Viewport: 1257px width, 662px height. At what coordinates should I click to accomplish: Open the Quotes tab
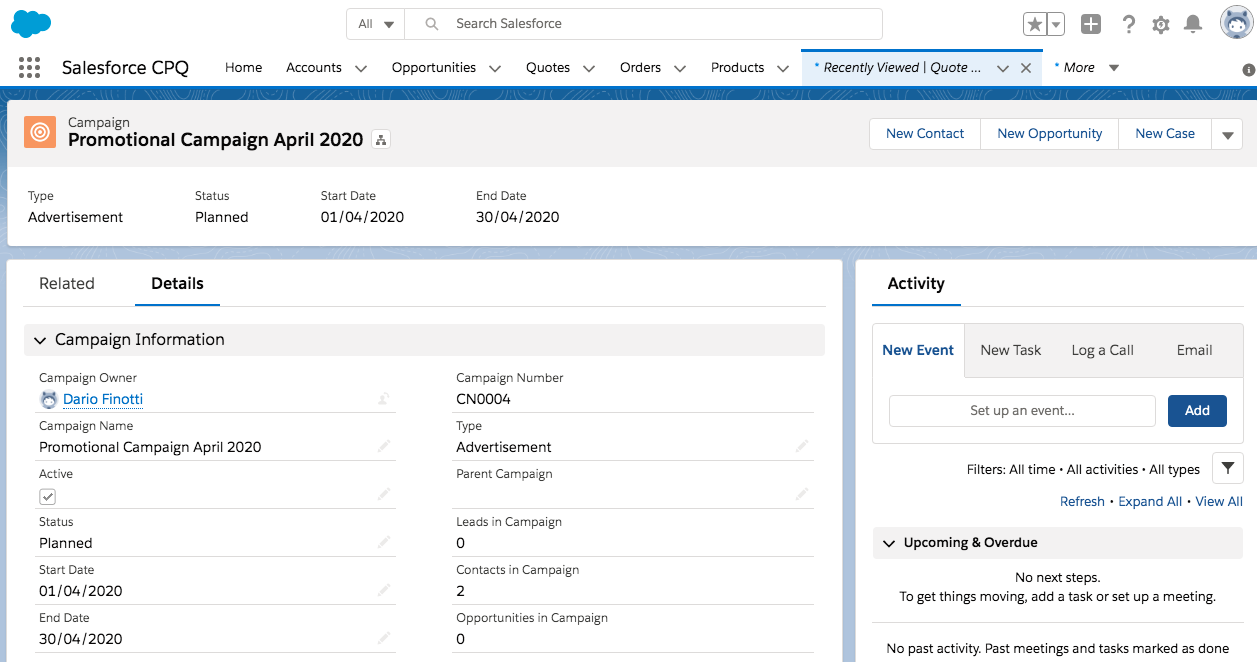pos(548,68)
